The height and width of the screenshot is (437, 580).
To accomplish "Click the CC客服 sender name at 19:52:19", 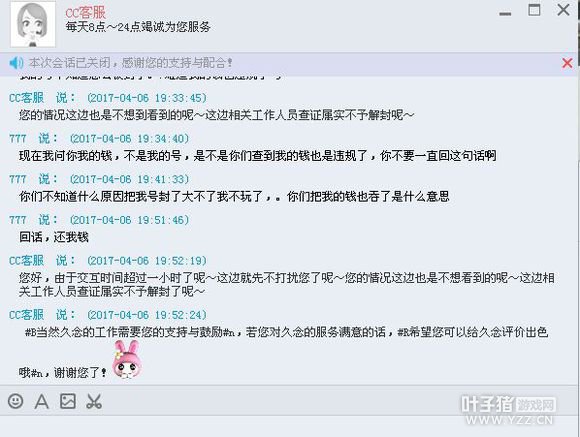I will (26, 260).
